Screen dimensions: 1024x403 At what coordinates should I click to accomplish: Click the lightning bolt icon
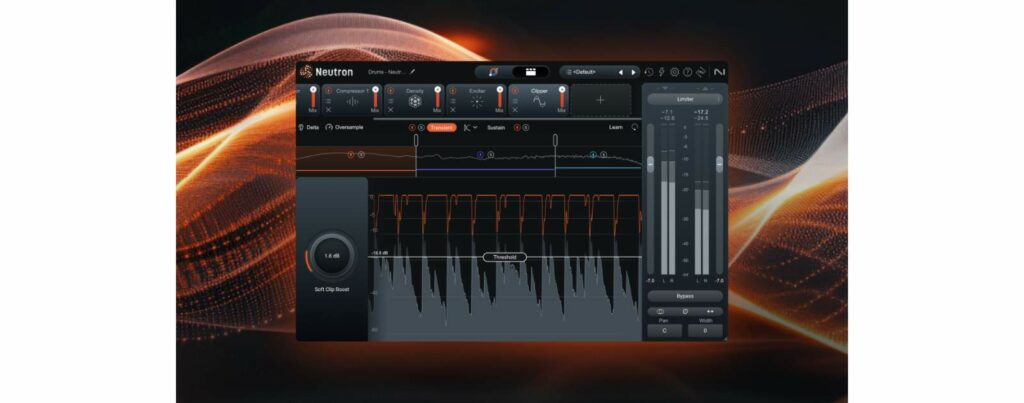(662, 72)
